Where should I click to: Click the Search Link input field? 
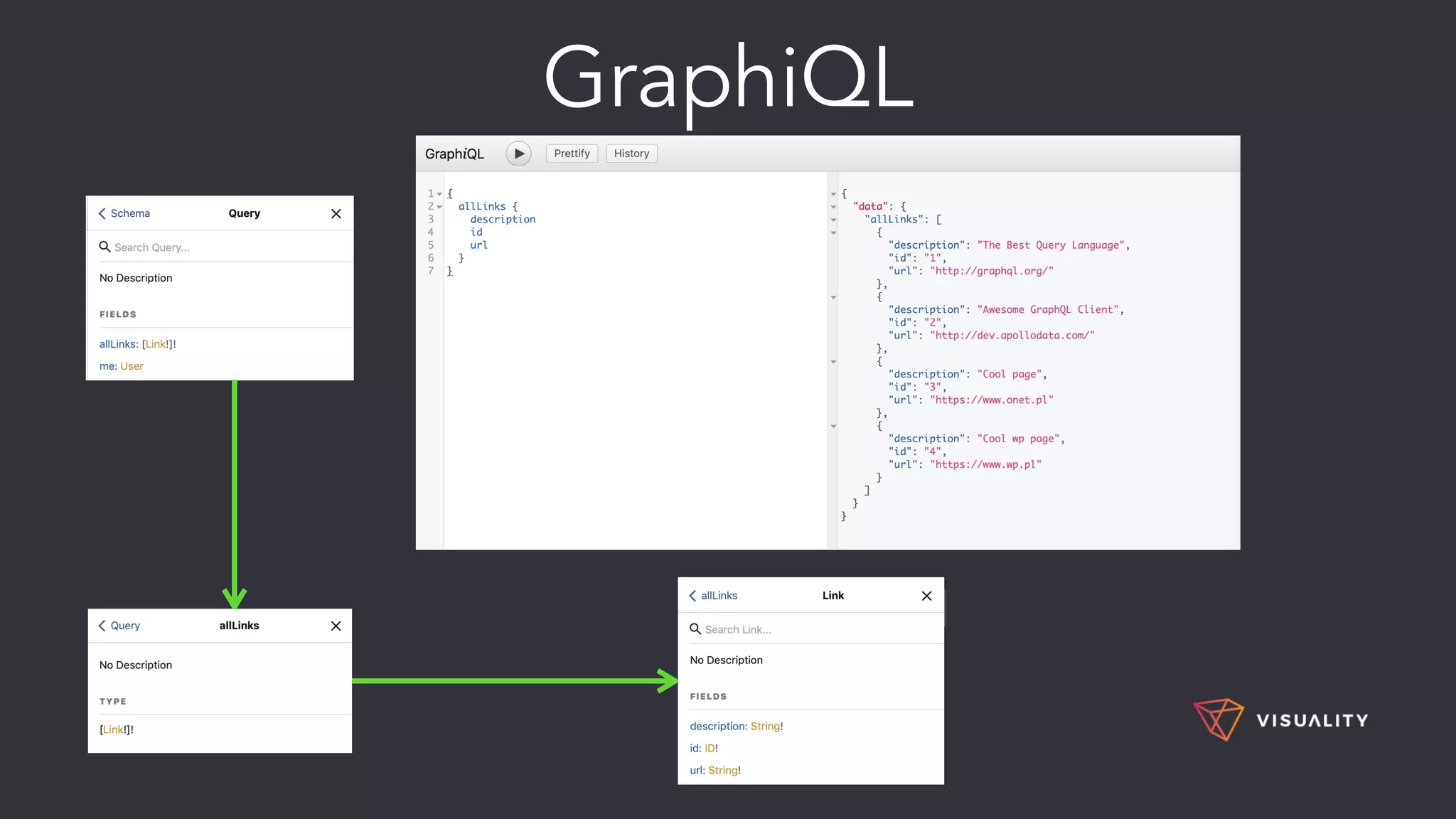tap(818, 629)
